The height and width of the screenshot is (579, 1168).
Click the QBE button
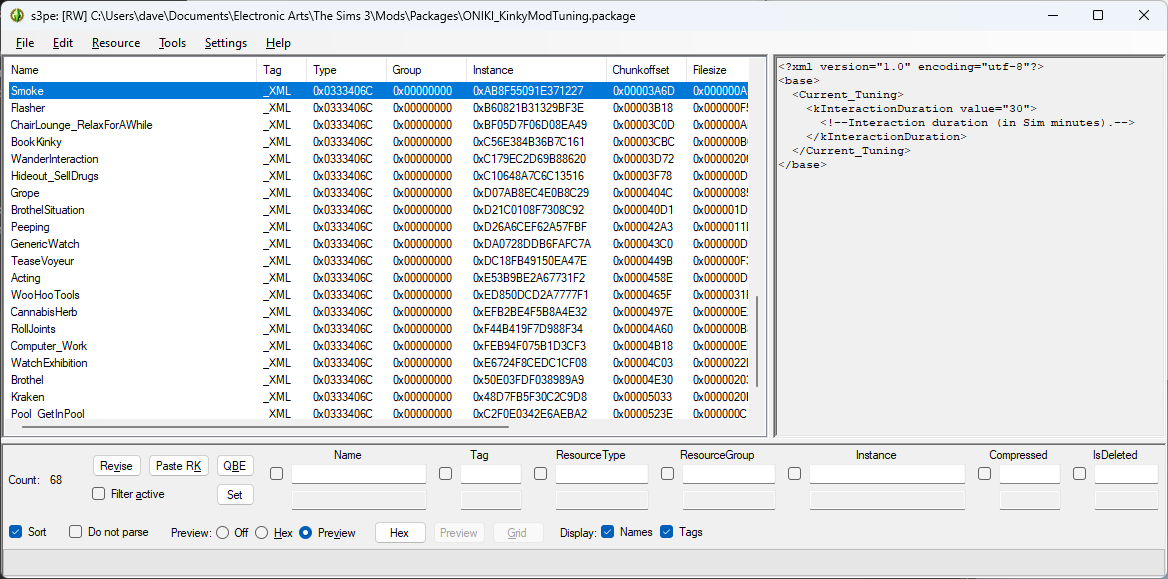(x=235, y=466)
